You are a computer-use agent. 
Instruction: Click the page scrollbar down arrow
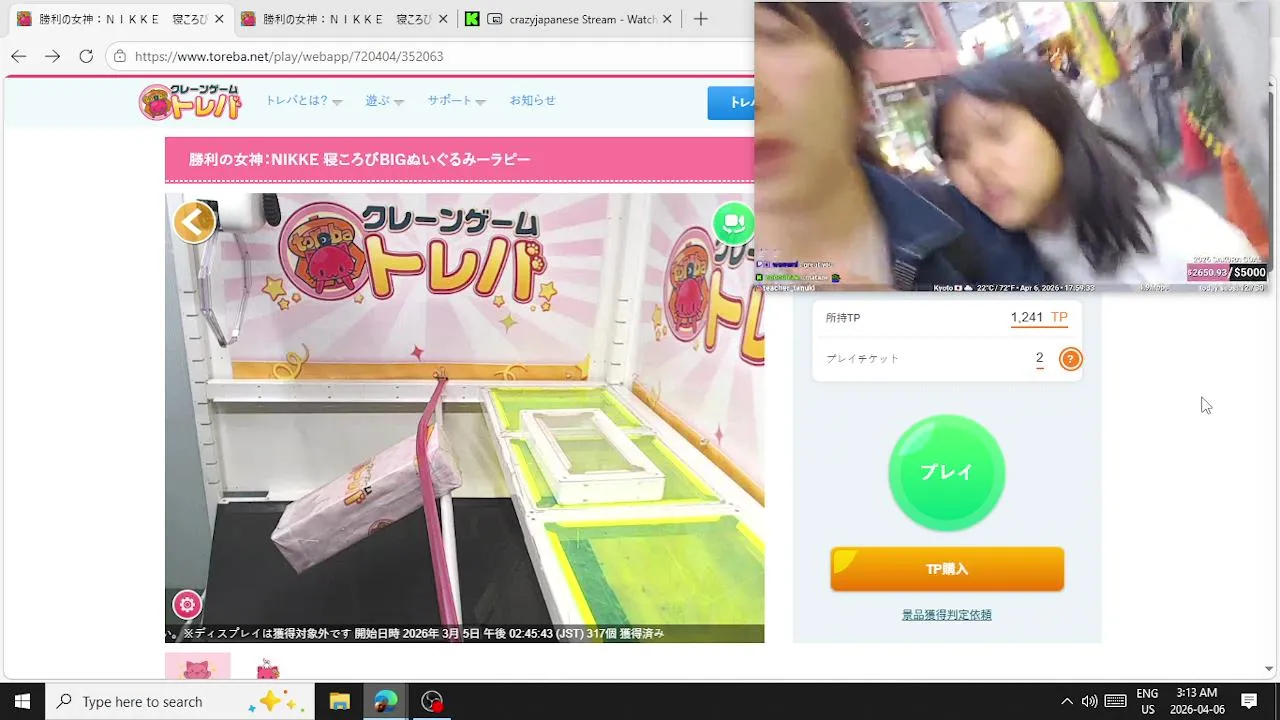1269,669
